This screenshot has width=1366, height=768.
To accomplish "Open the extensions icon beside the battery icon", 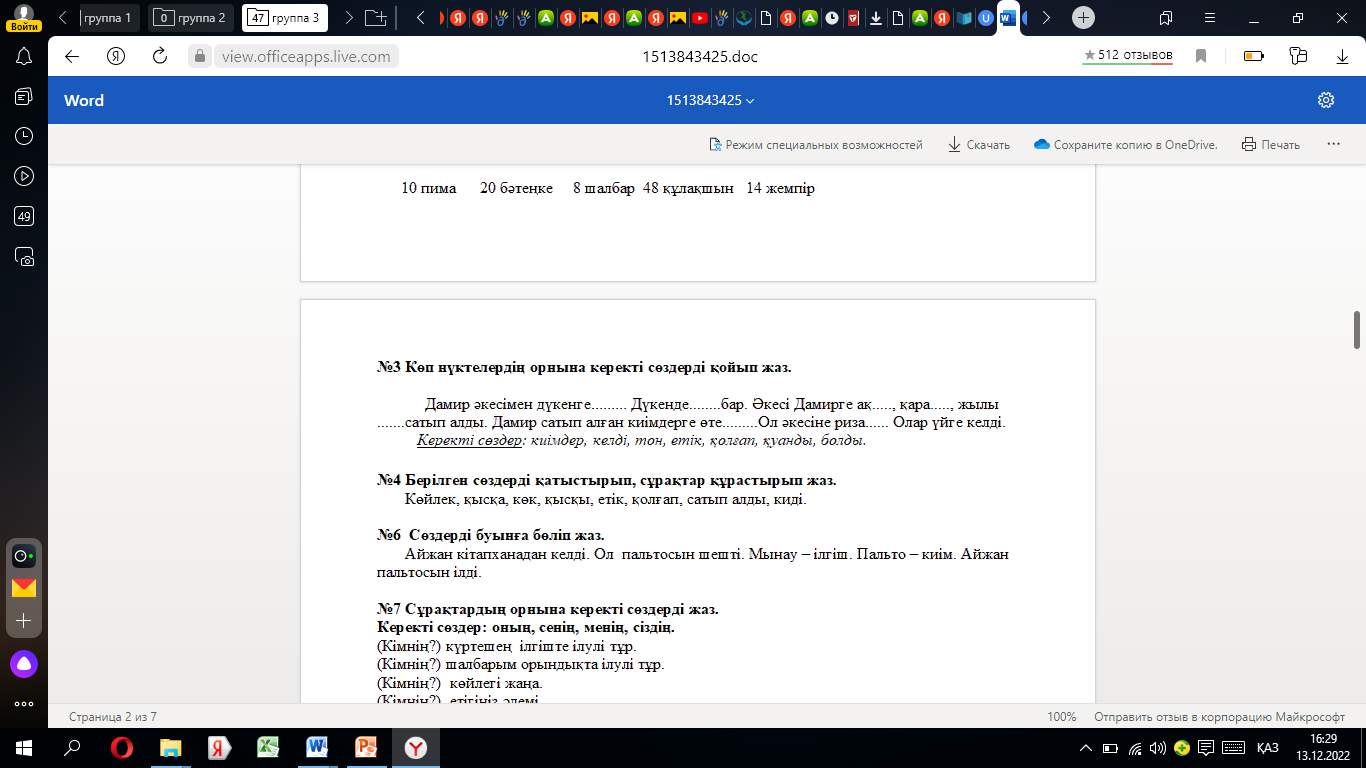I will tap(1299, 56).
